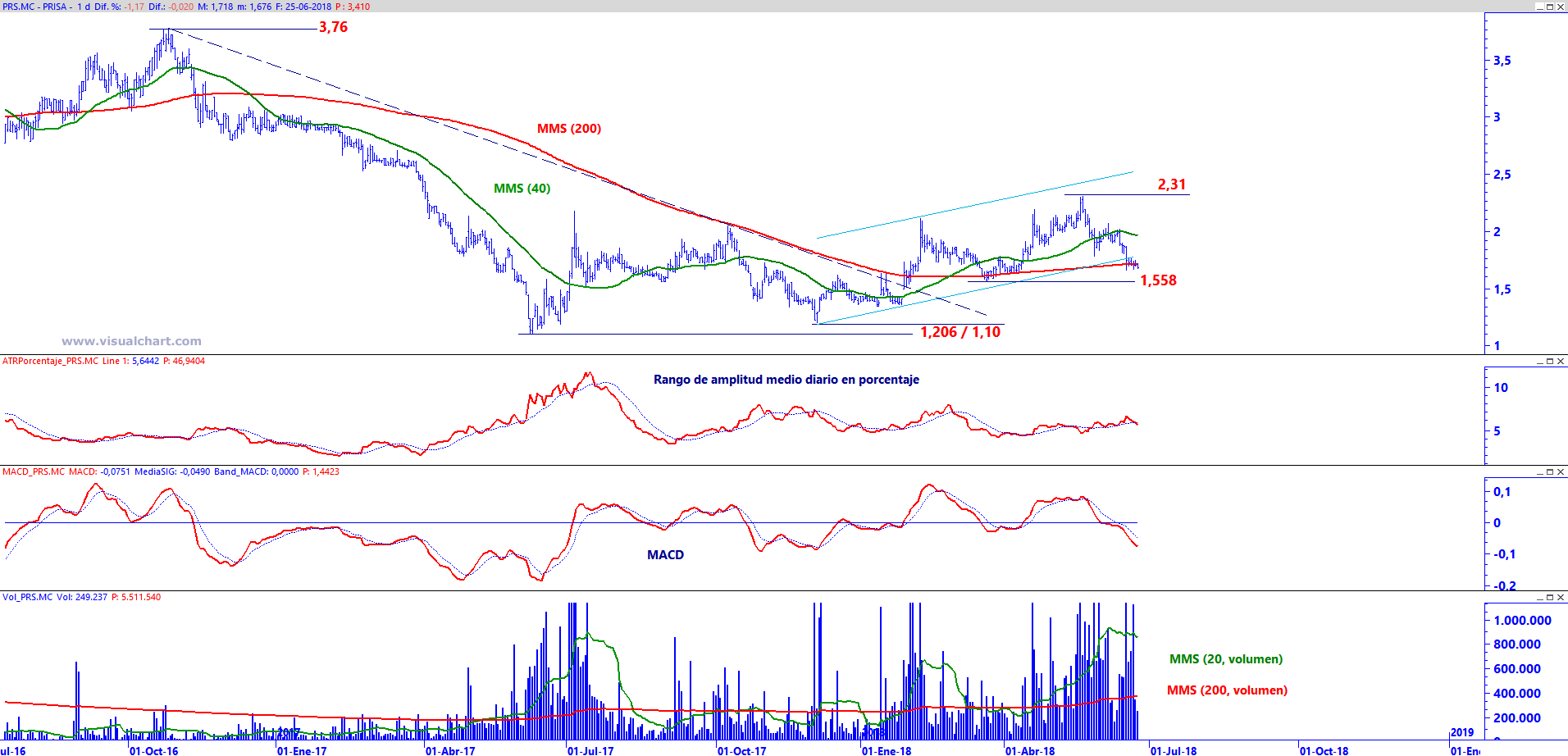This screenshot has width=1568, height=756.
Task: Close the ATRPorcentaje indicator panel
Action: pos(1561,361)
